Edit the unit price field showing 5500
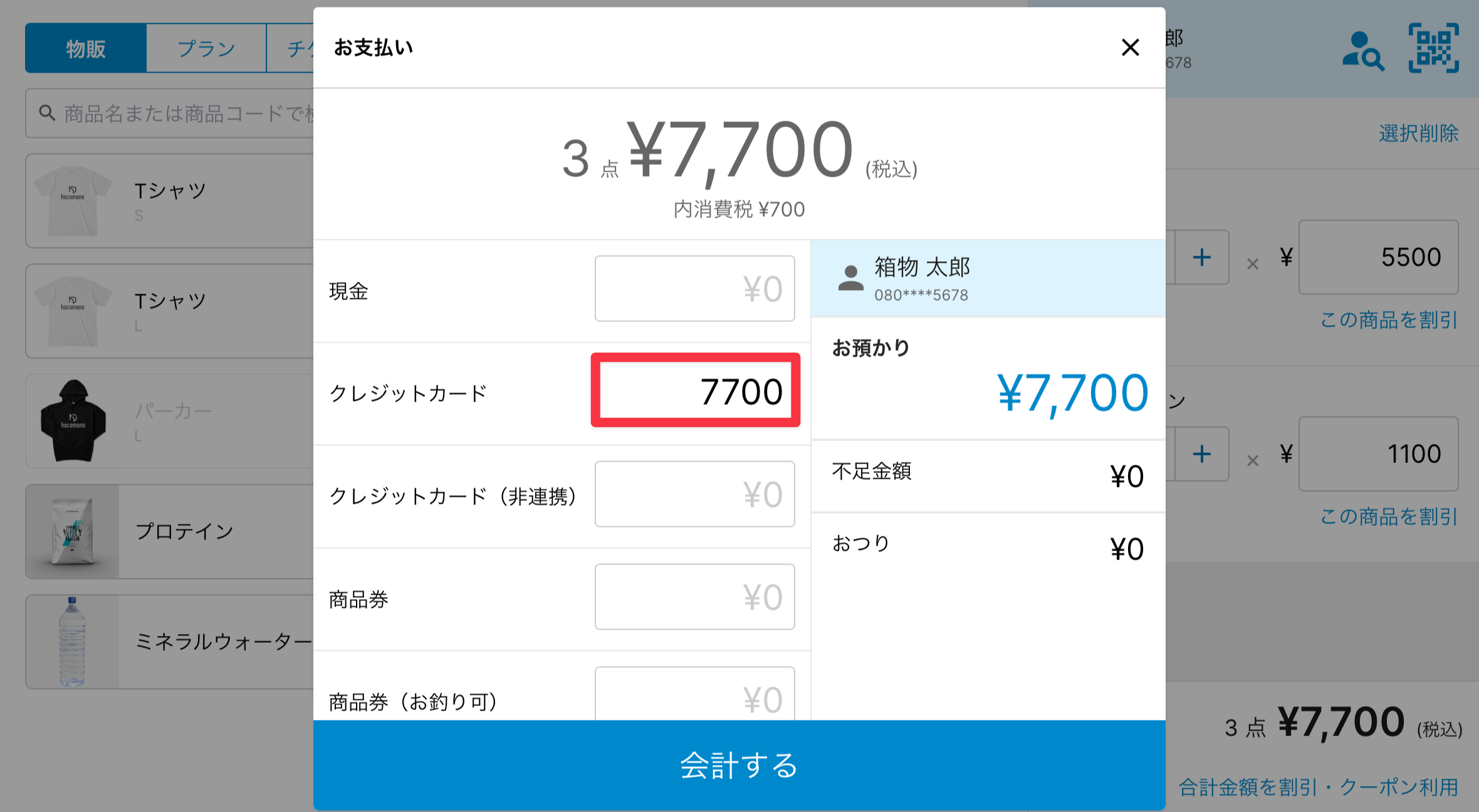This screenshot has width=1479, height=812. click(1378, 257)
